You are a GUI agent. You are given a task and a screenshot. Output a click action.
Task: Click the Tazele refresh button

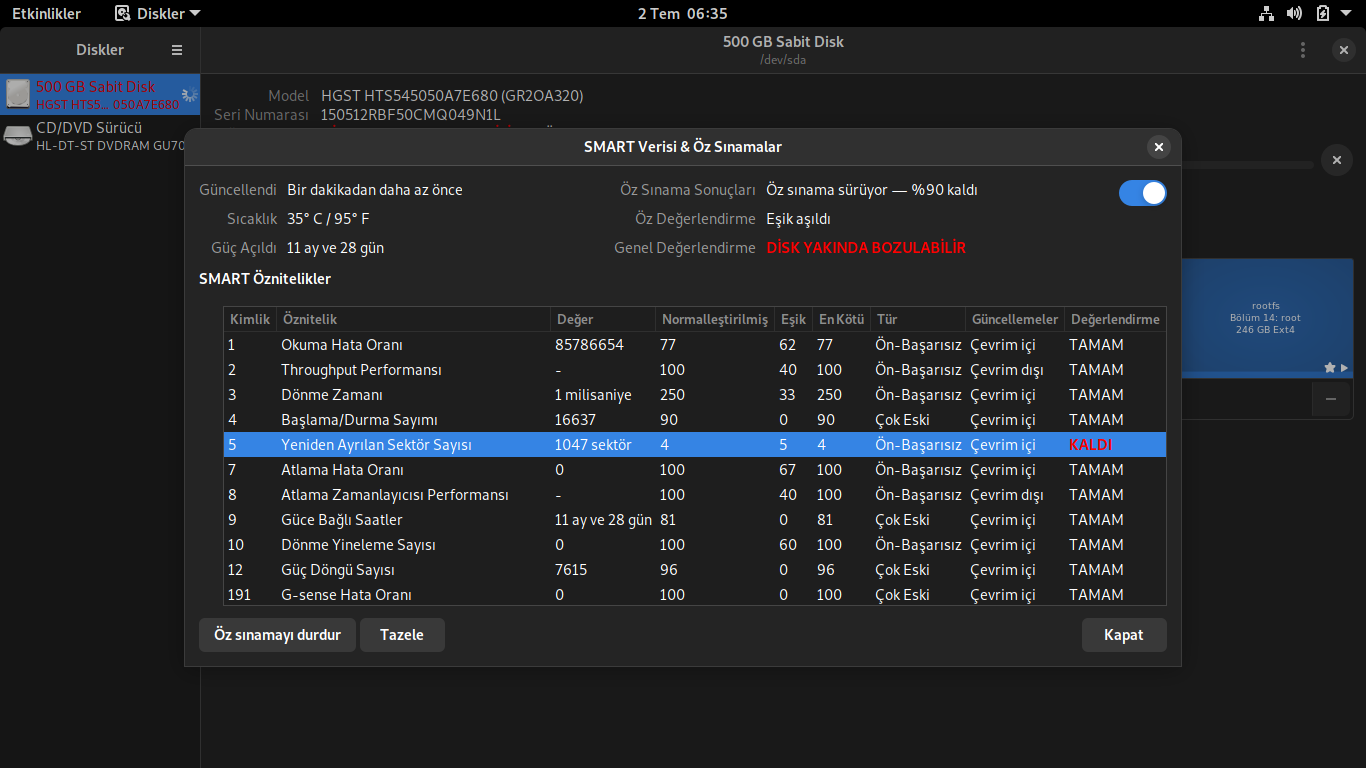[x=402, y=635]
